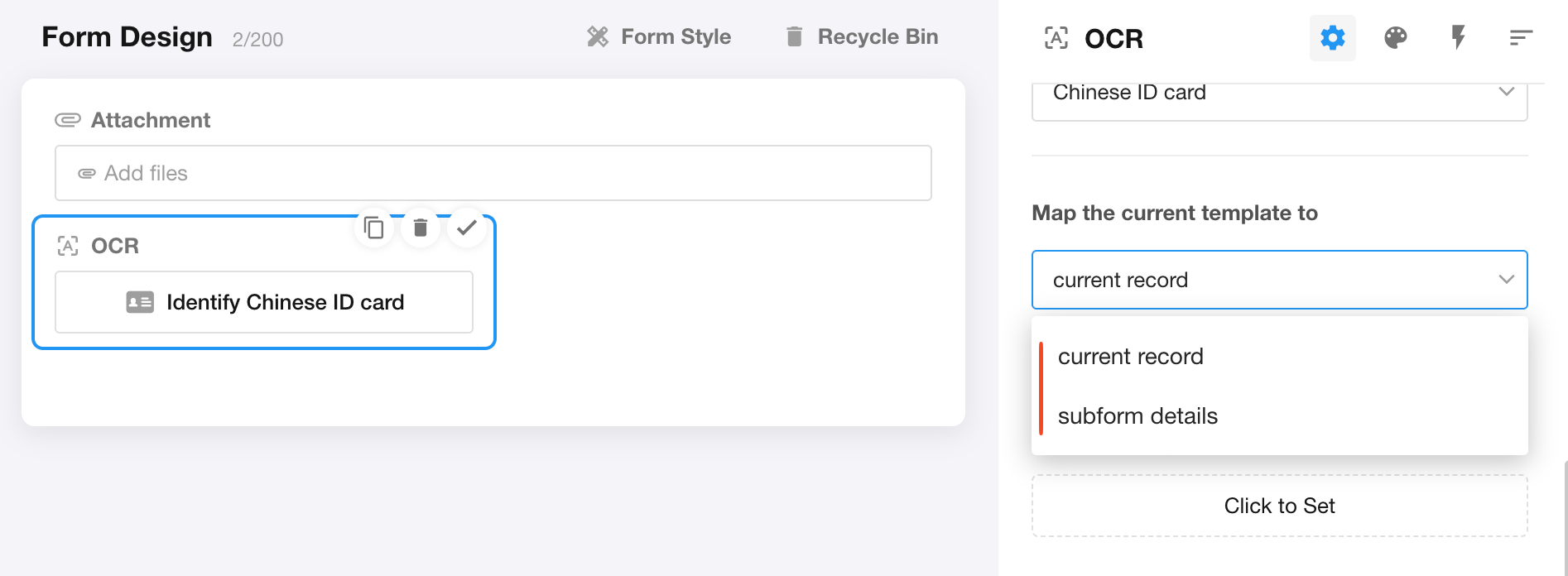Open the settings gear tab in OCR panel
Screen dimensions: 1568x576
pos(1332,38)
